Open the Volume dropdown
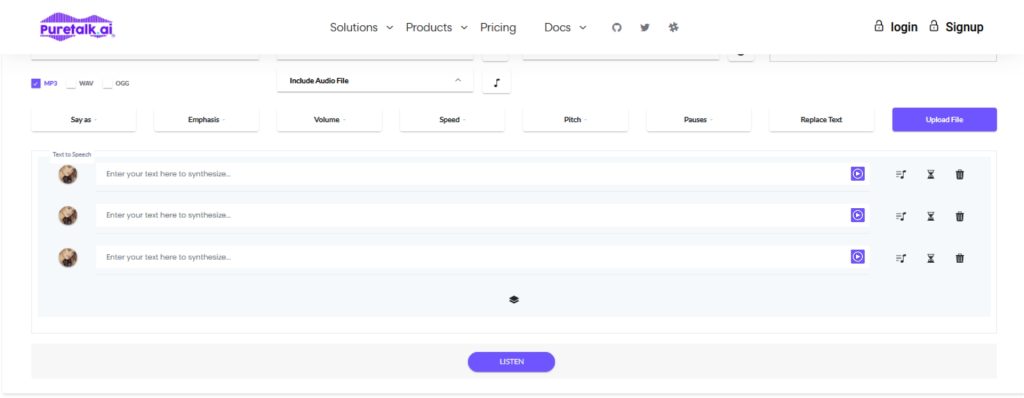 (x=329, y=120)
